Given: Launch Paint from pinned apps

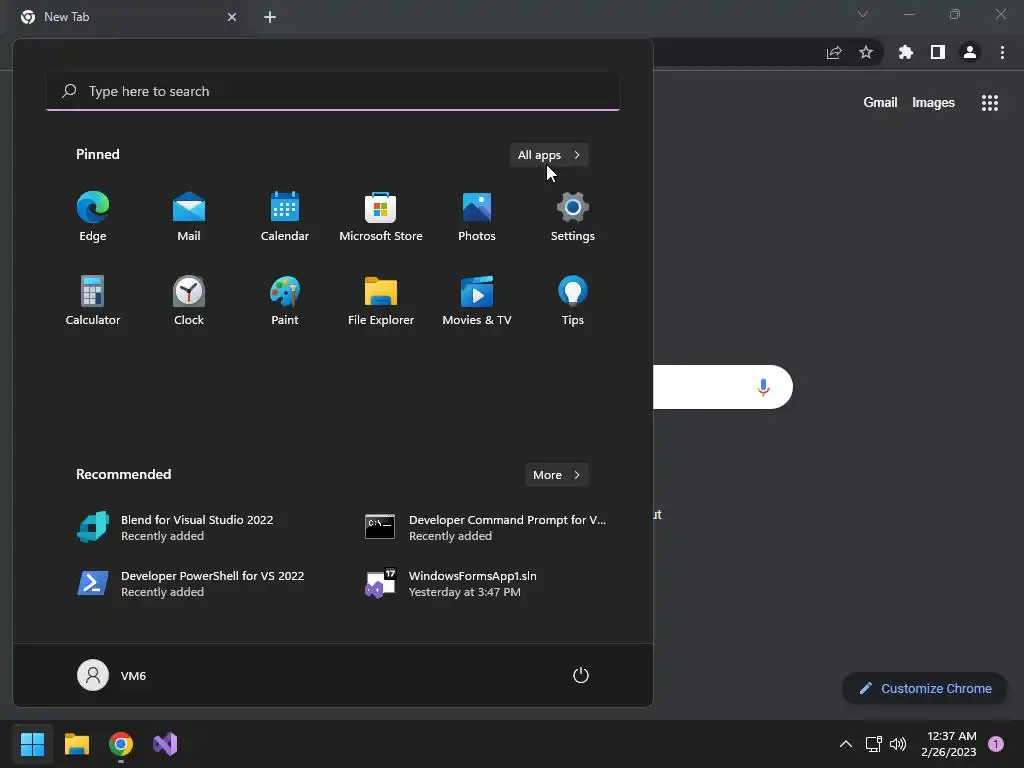Looking at the screenshot, I should click(285, 300).
